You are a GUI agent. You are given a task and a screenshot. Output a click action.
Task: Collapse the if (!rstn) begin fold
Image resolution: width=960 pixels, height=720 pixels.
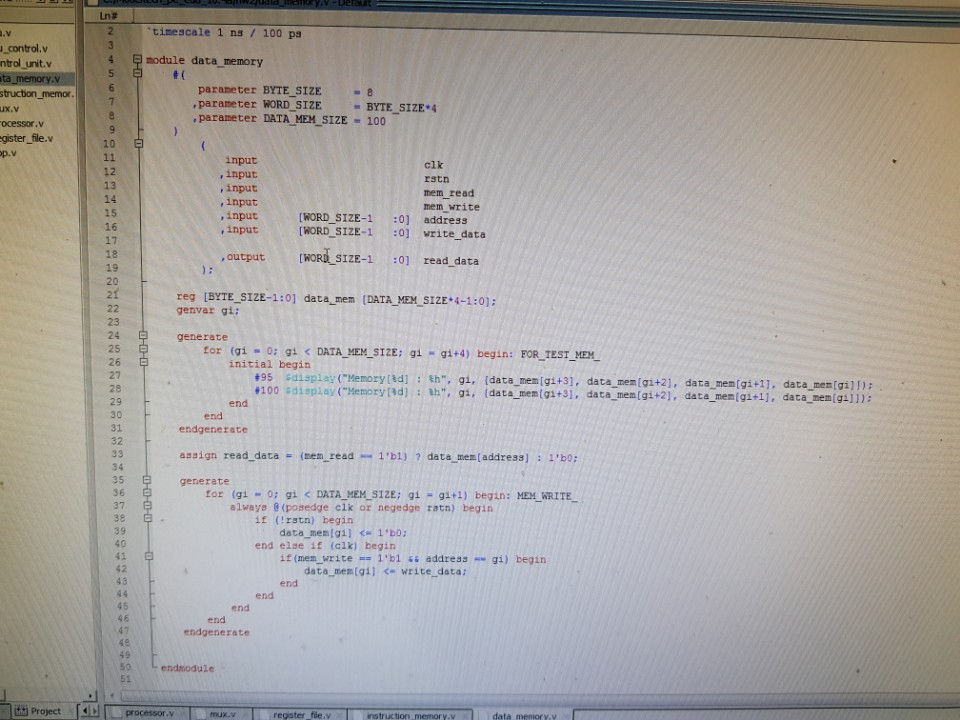point(147,520)
